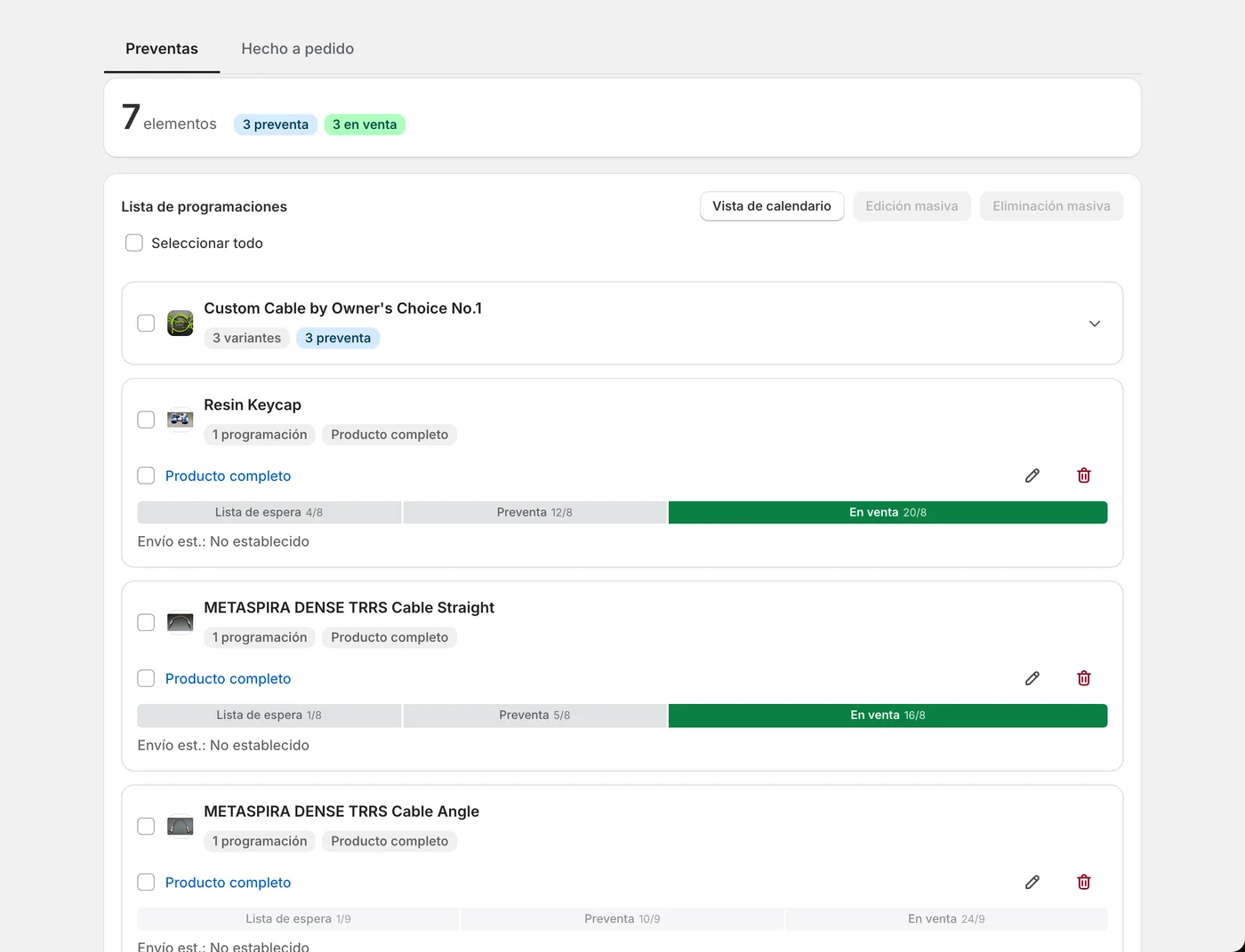Edit the Resin Keycap schedule with pencil icon

coord(1032,476)
